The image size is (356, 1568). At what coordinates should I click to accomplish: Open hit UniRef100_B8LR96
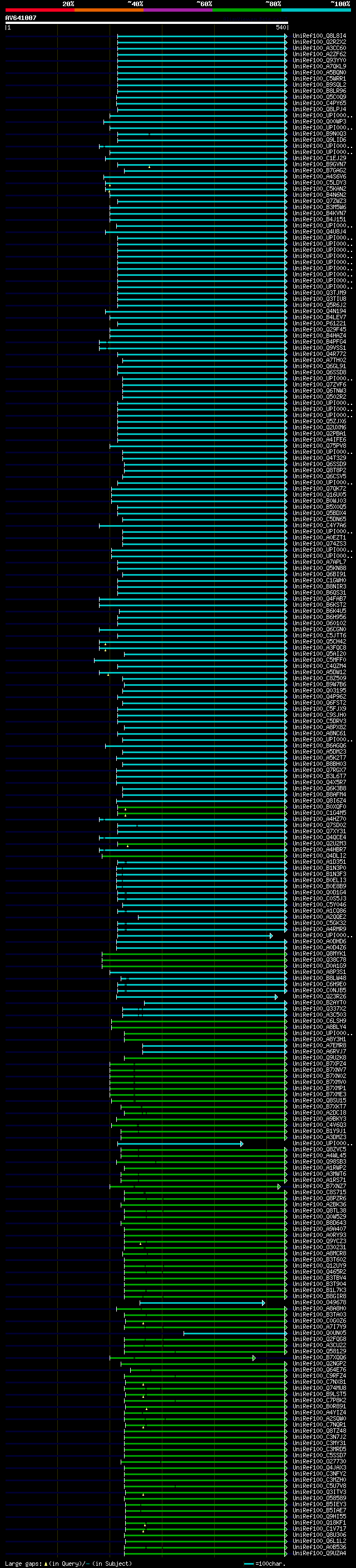(x=319, y=91)
